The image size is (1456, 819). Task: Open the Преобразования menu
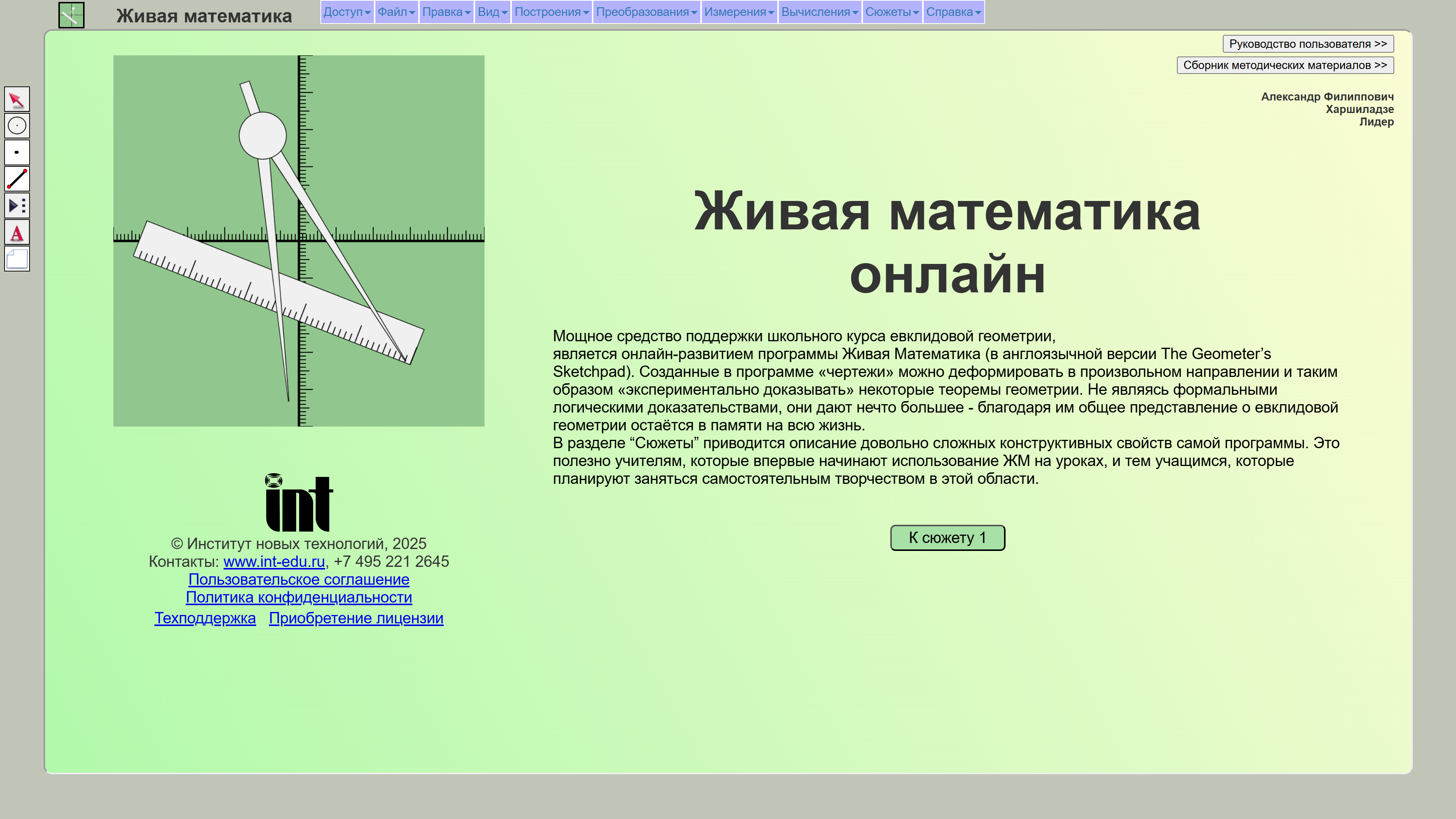(646, 12)
